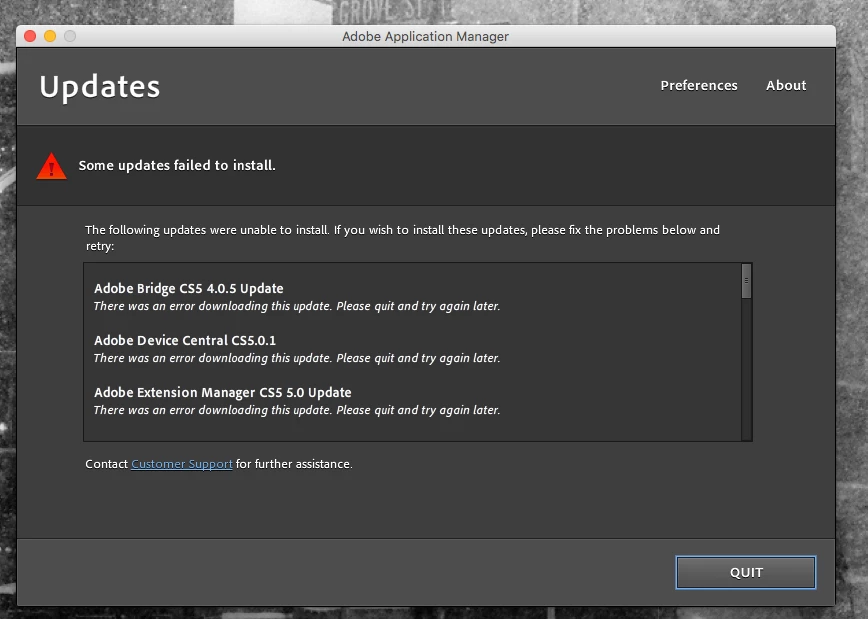Viewport: 868px width, 619px height.
Task: Open the Customer Support link
Action: click(182, 464)
